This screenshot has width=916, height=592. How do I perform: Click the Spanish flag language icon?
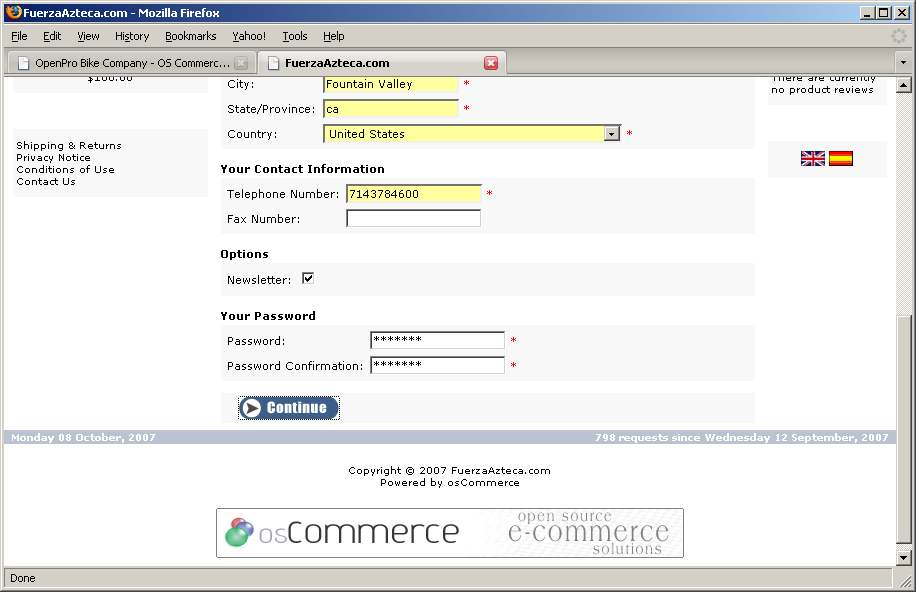click(841, 158)
